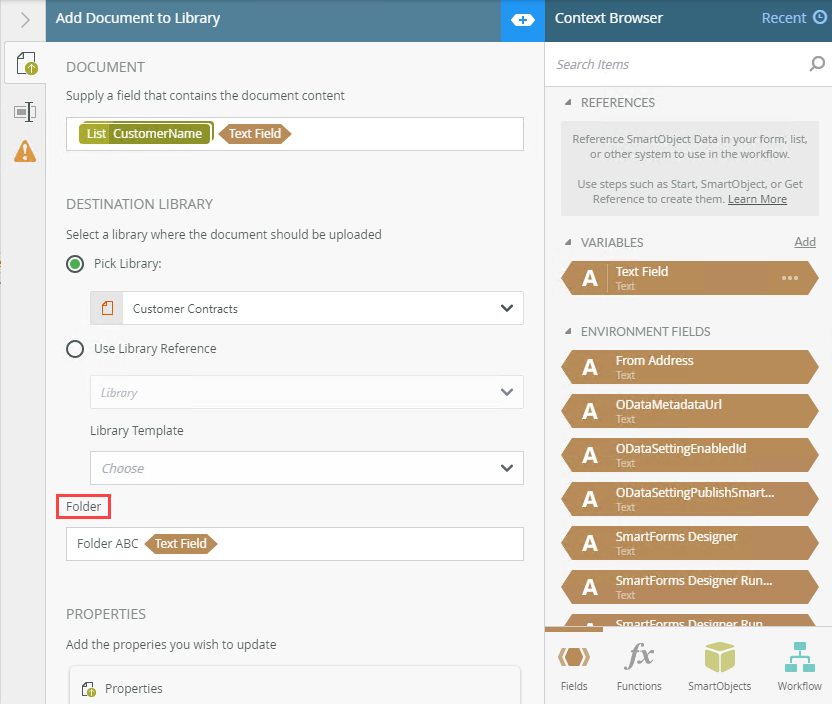
Task: Select the Pick Library radio button
Action: click(x=75, y=264)
